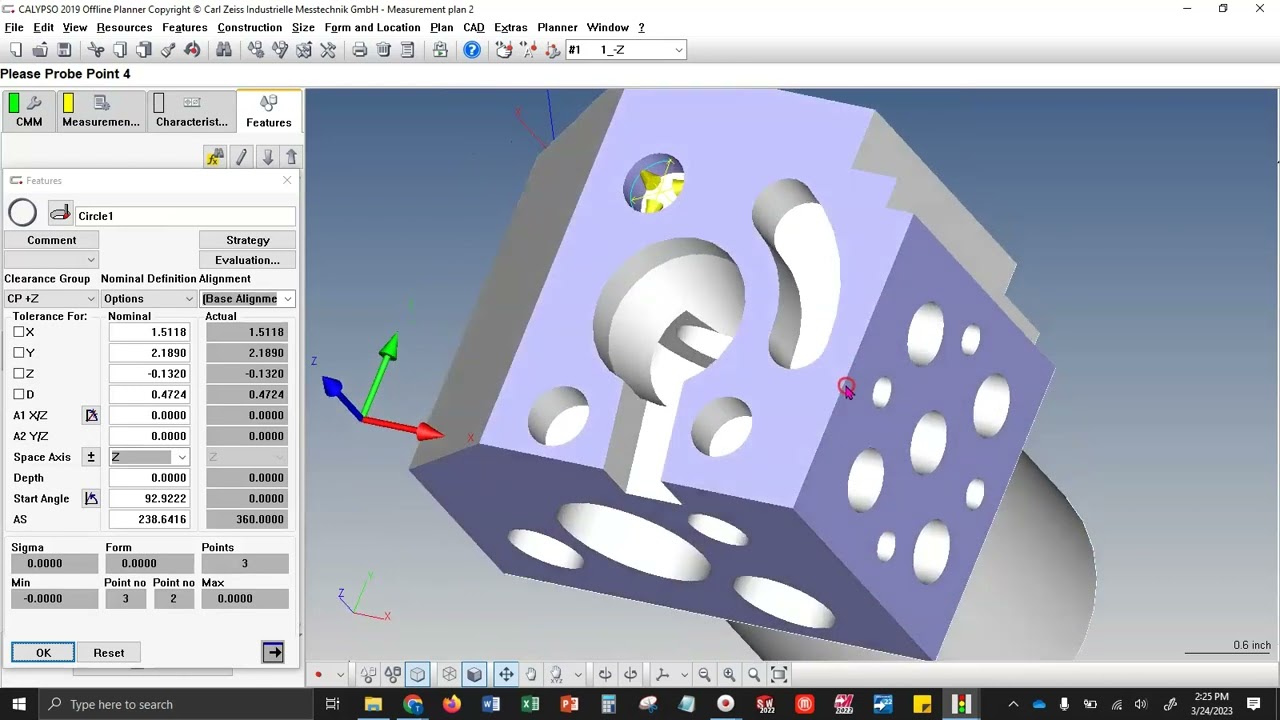The image size is (1280, 720).
Task: Click the Reset button
Action: (109, 653)
